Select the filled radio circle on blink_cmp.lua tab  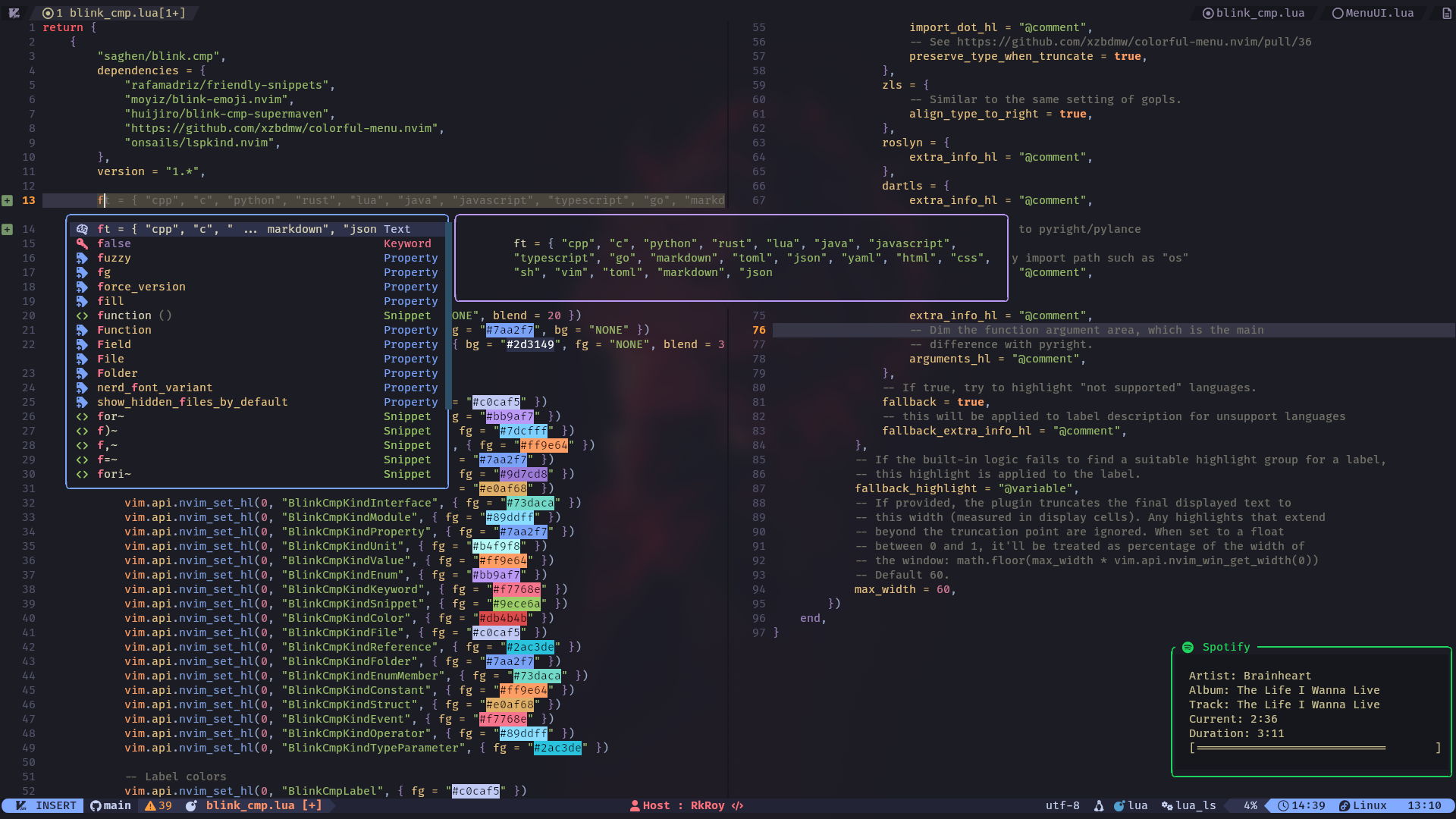(x=1208, y=13)
